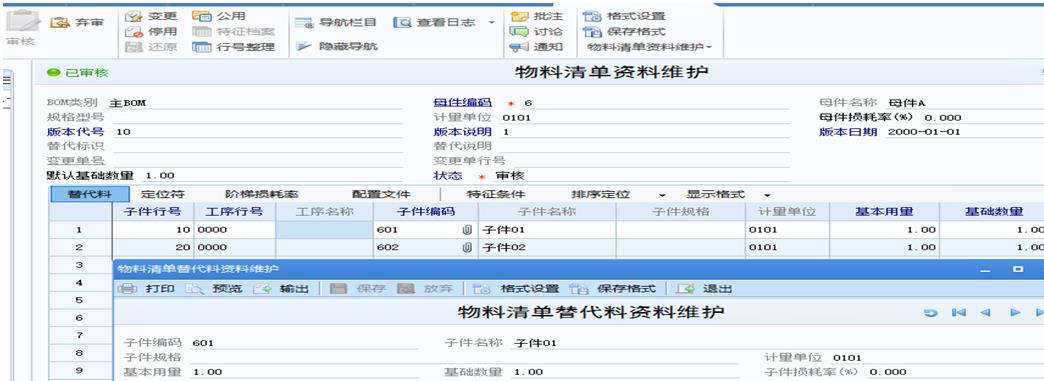This screenshot has height=381, width=1044.
Task: Click the 版本日期 field label
Action: pyautogui.click(x=848, y=132)
